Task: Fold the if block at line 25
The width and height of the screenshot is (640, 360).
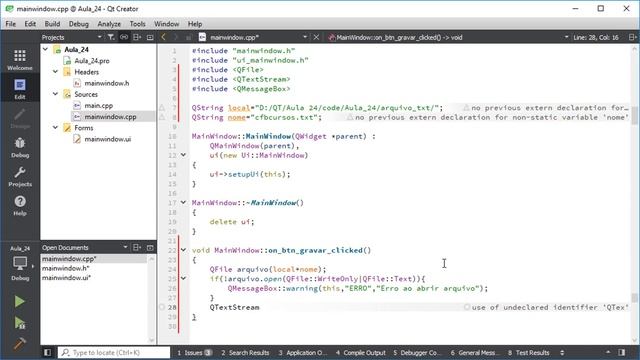Action: (183, 278)
